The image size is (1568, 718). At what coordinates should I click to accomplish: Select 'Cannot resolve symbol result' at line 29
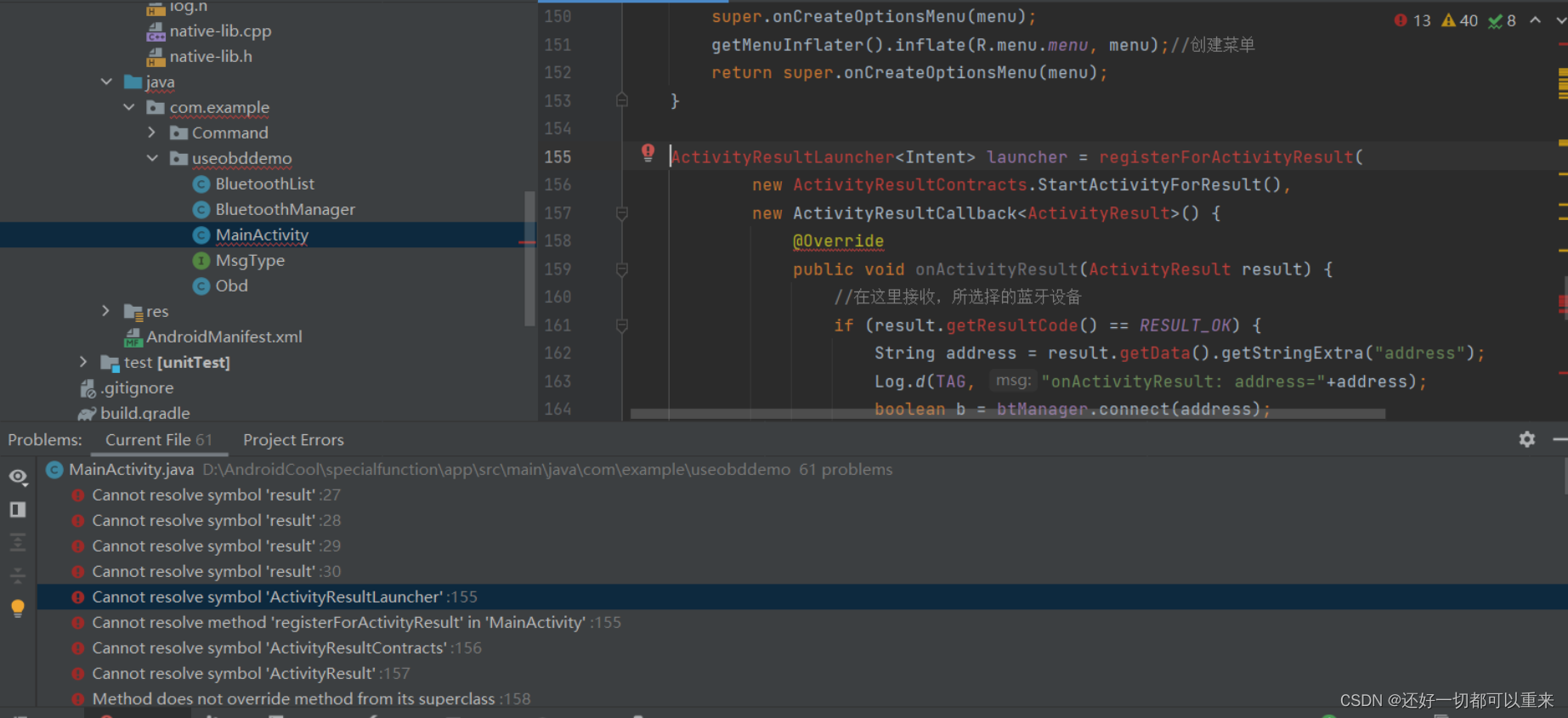pyautogui.click(x=801, y=546)
